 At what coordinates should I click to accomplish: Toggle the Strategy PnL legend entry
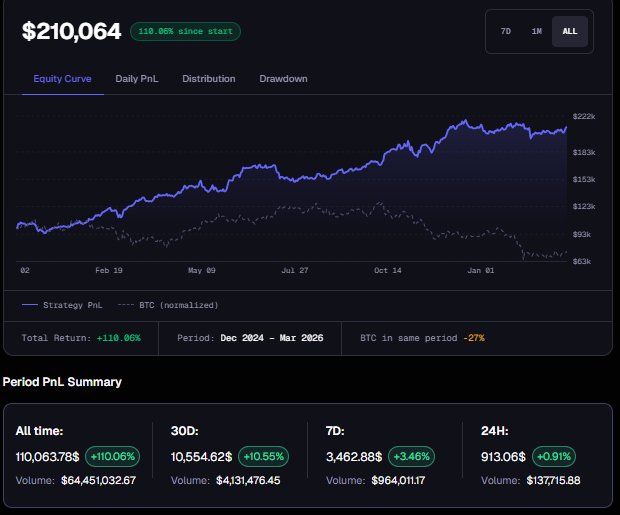[62, 305]
